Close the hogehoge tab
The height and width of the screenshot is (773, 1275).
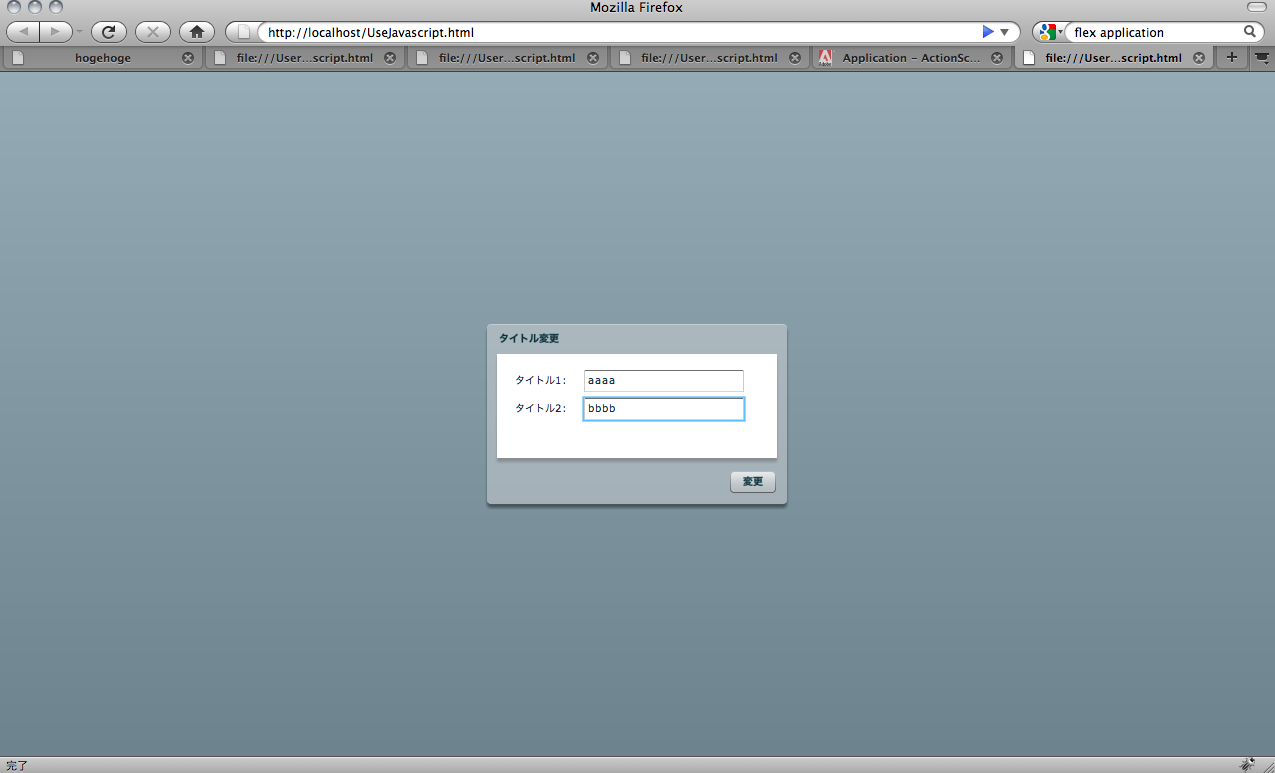click(x=188, y=58)
